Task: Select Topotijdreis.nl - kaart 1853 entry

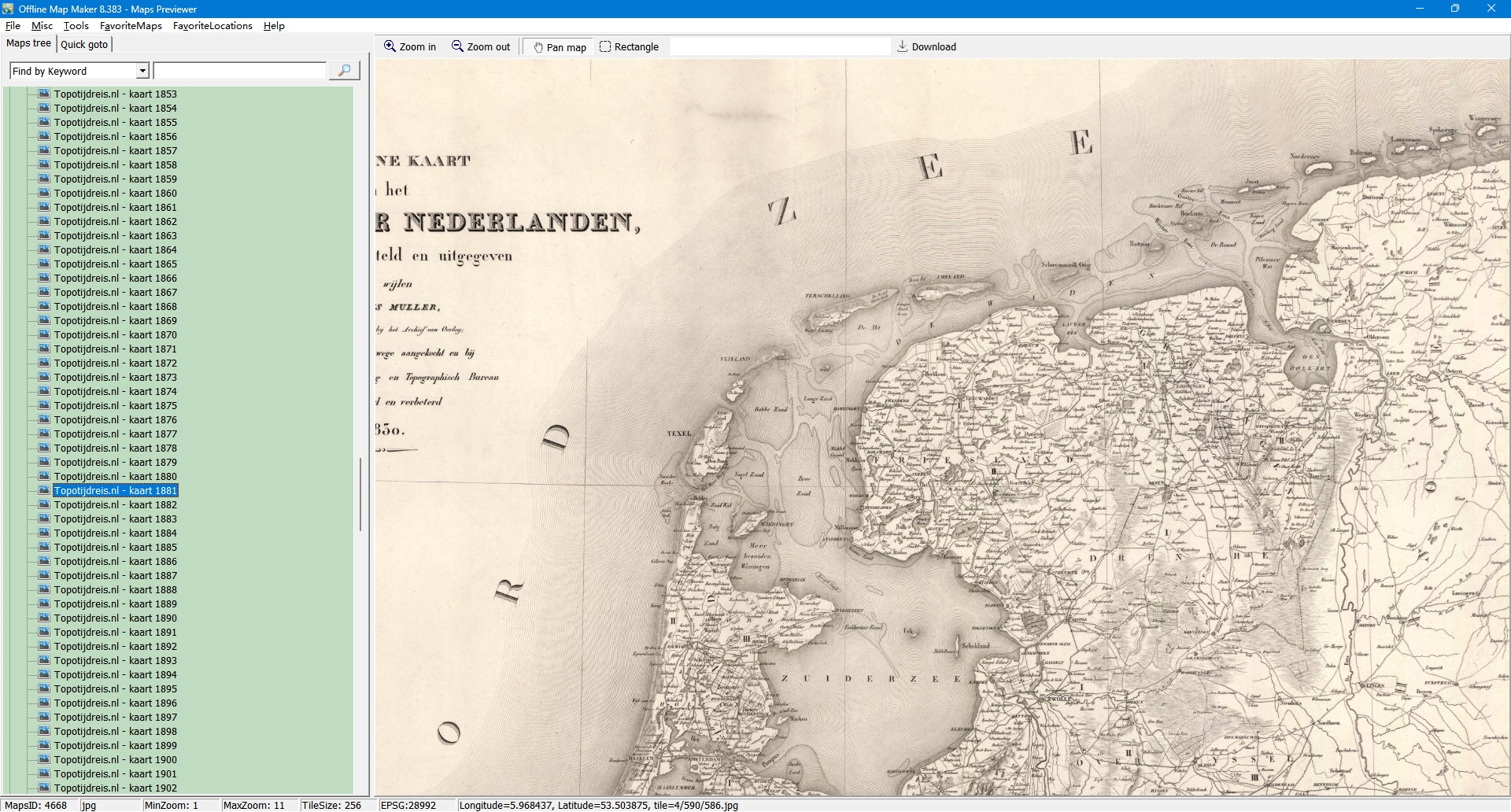Action: (115, 94)
